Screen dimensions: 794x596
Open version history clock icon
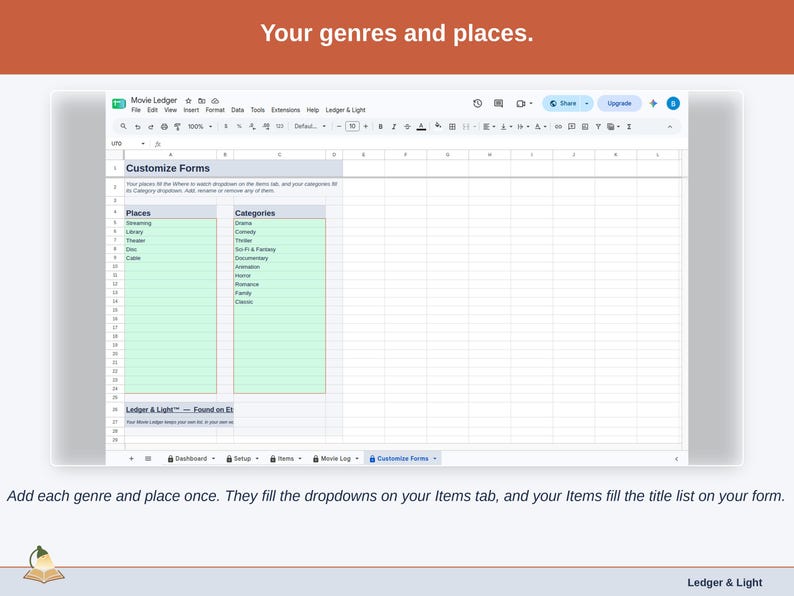478,103
